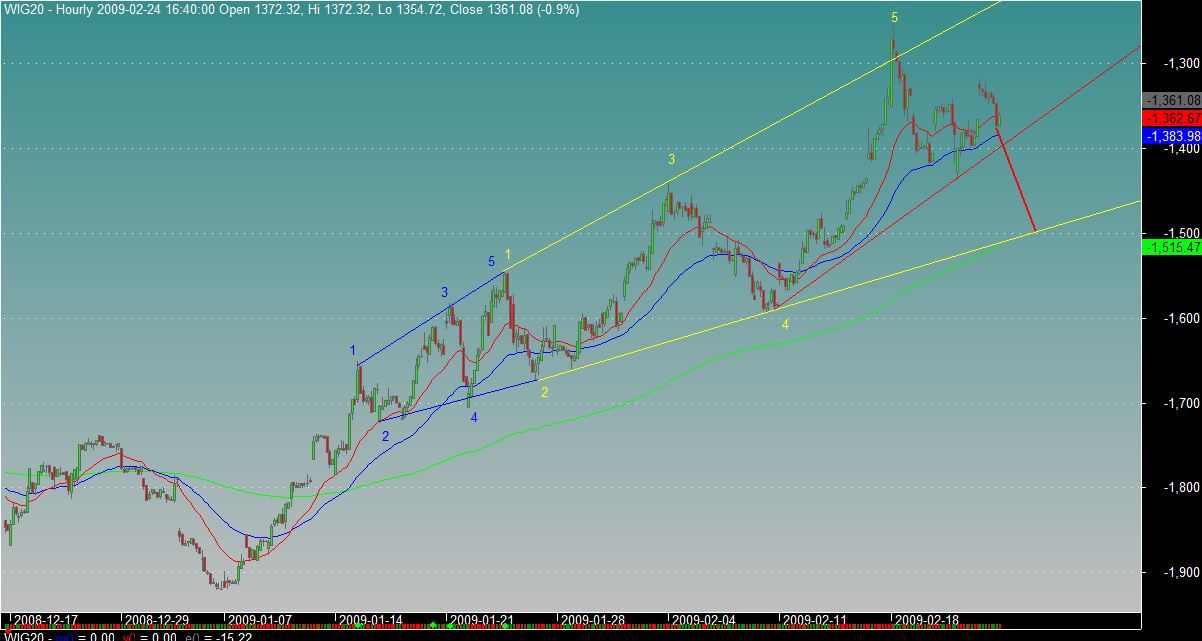Image resolution: width=1202 pixels, height=641 pixels.
Task: Select the 2009-01-14 date on time axis
Action: (373, 620)
